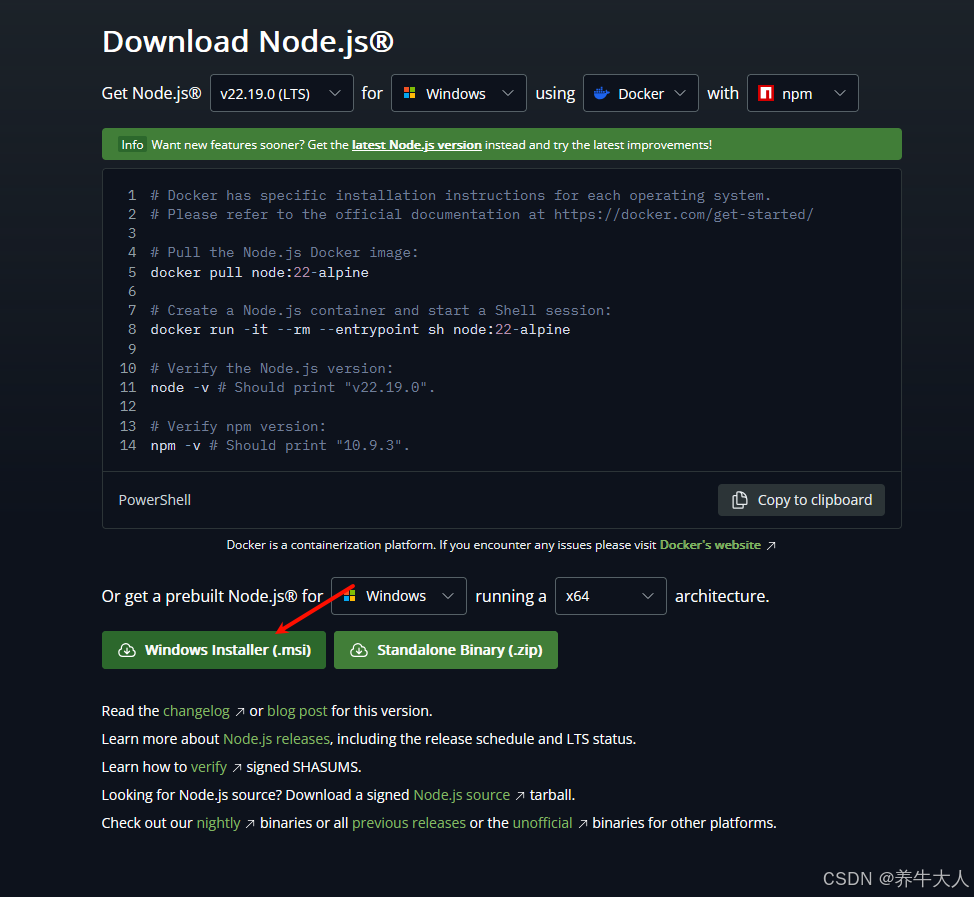Open the Docker install method dropdown
Viewport: 974px width, 897px height.
(640, 93)
